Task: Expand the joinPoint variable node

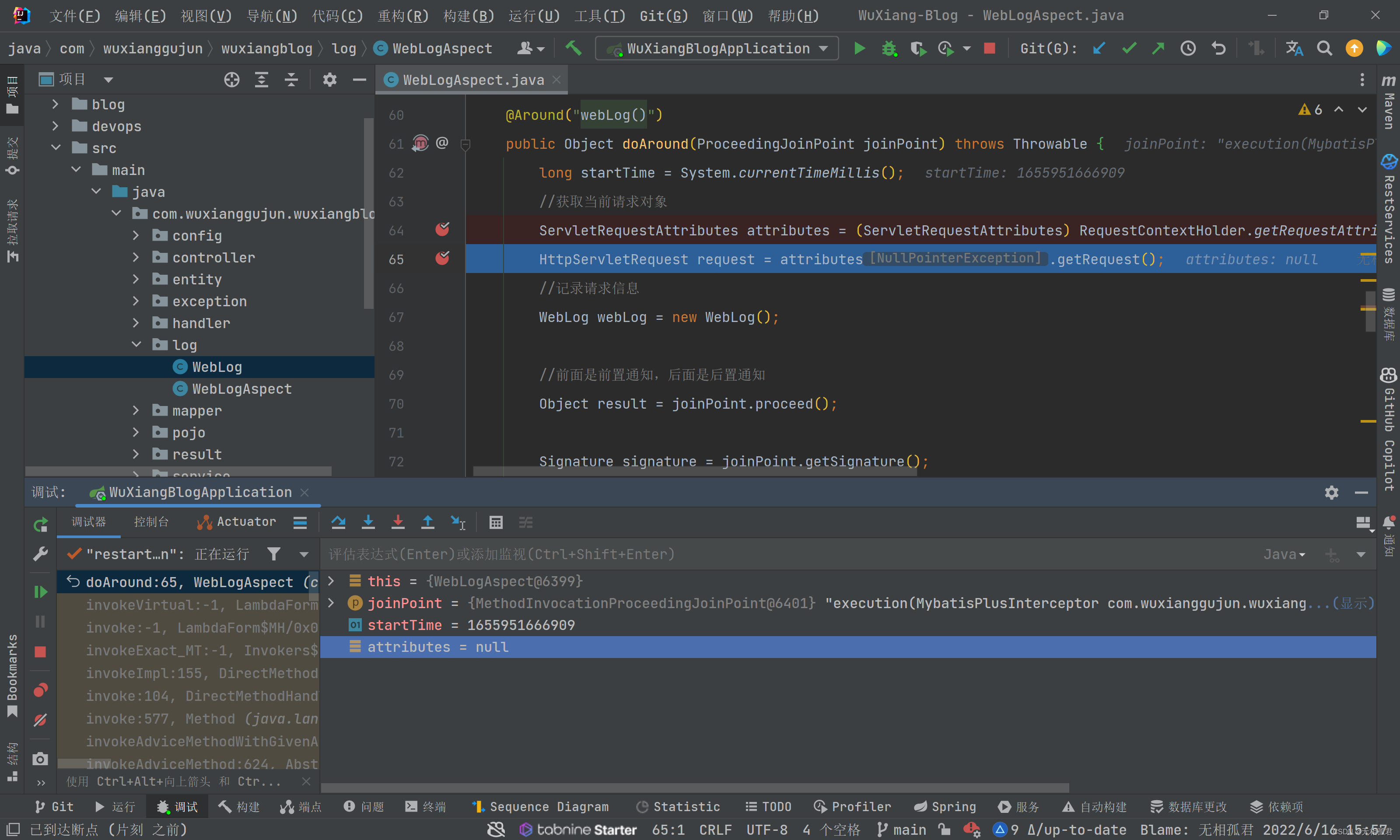Action: 332,603
